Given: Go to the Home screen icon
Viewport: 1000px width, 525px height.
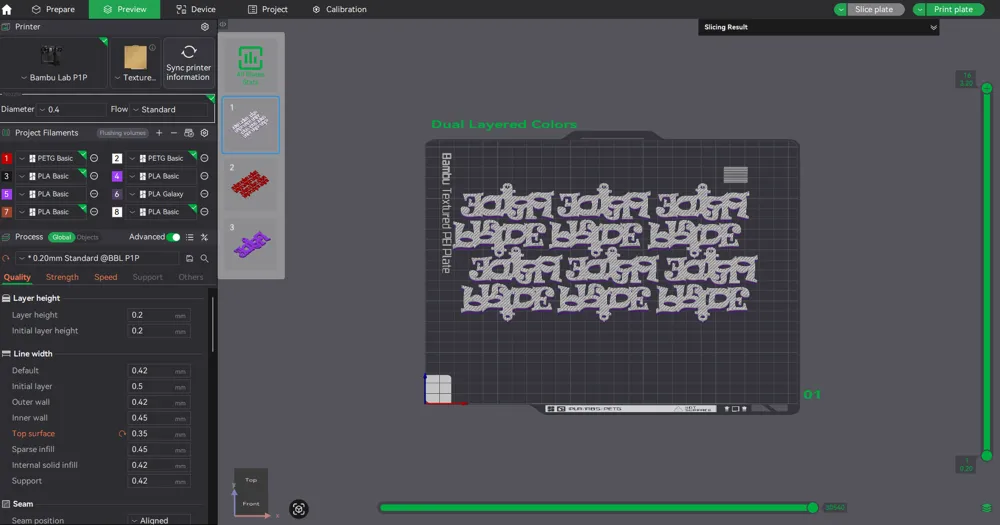Looking at the screenshot, I should [x=7, y=10].
